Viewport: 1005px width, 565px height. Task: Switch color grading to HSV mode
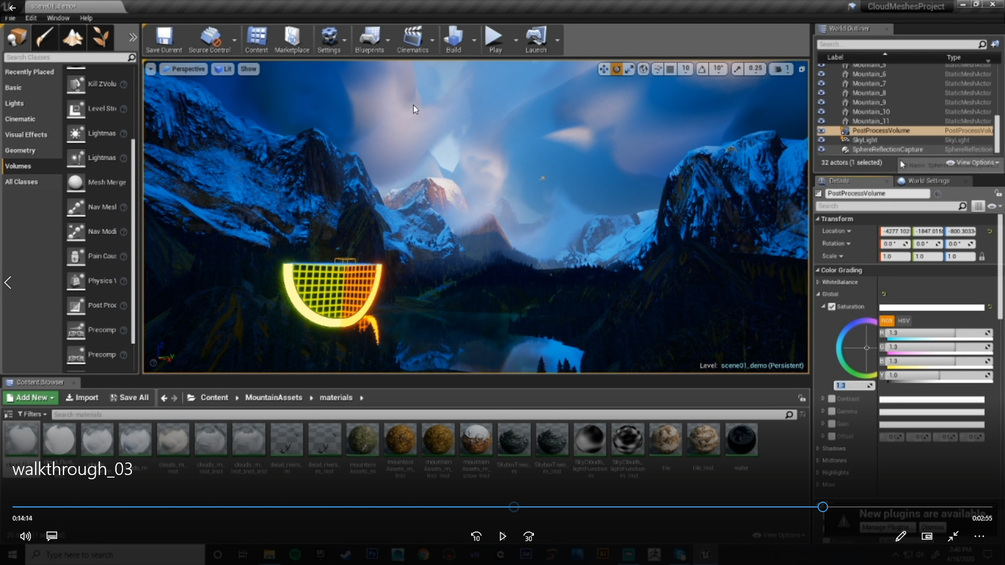click(904, 320)
